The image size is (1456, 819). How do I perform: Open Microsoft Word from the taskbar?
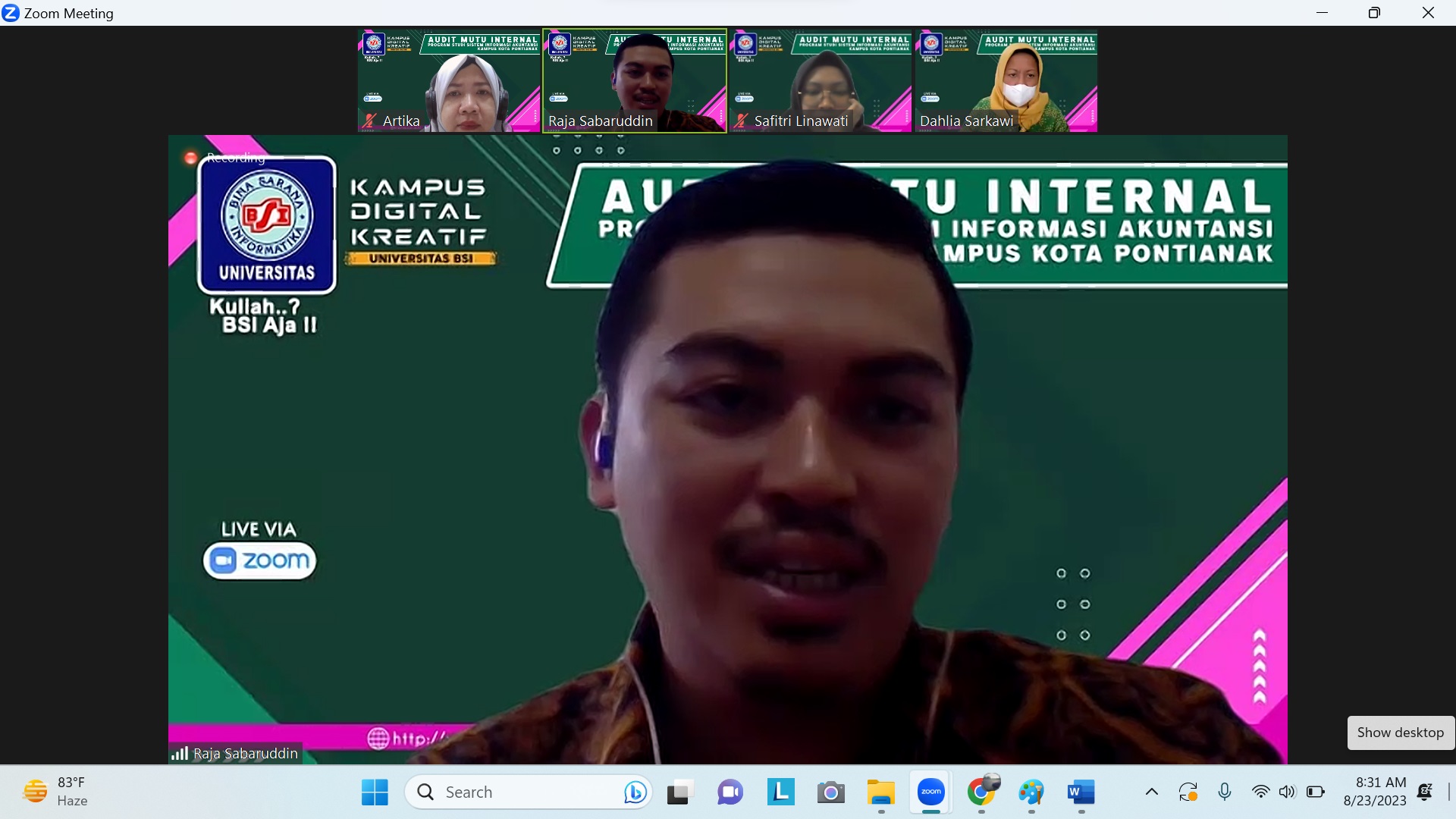pyautogui.click(x=1081, y=792)
